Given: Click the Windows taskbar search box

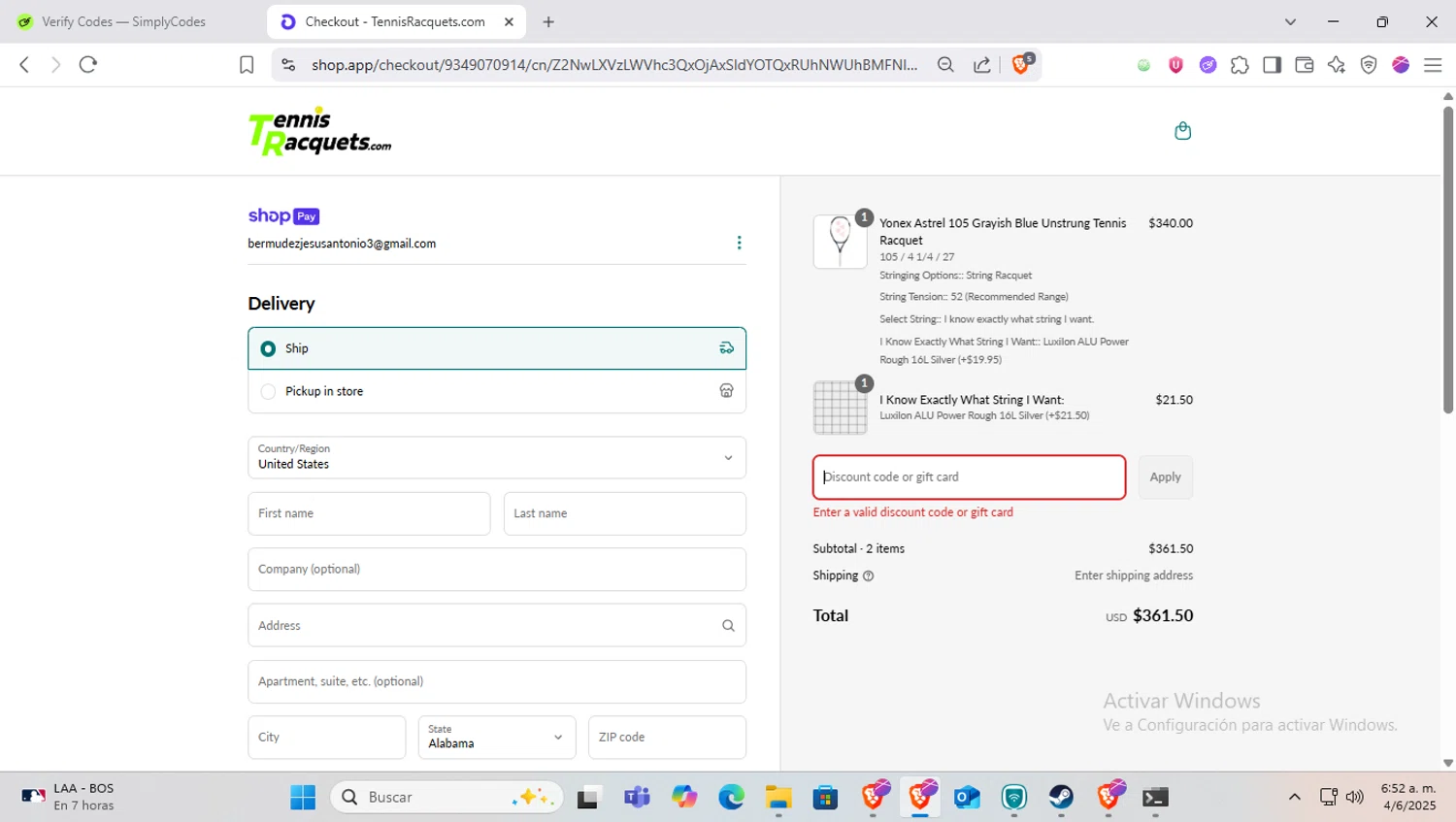Looking at the screenshot, I should click(x=447, y=797).
